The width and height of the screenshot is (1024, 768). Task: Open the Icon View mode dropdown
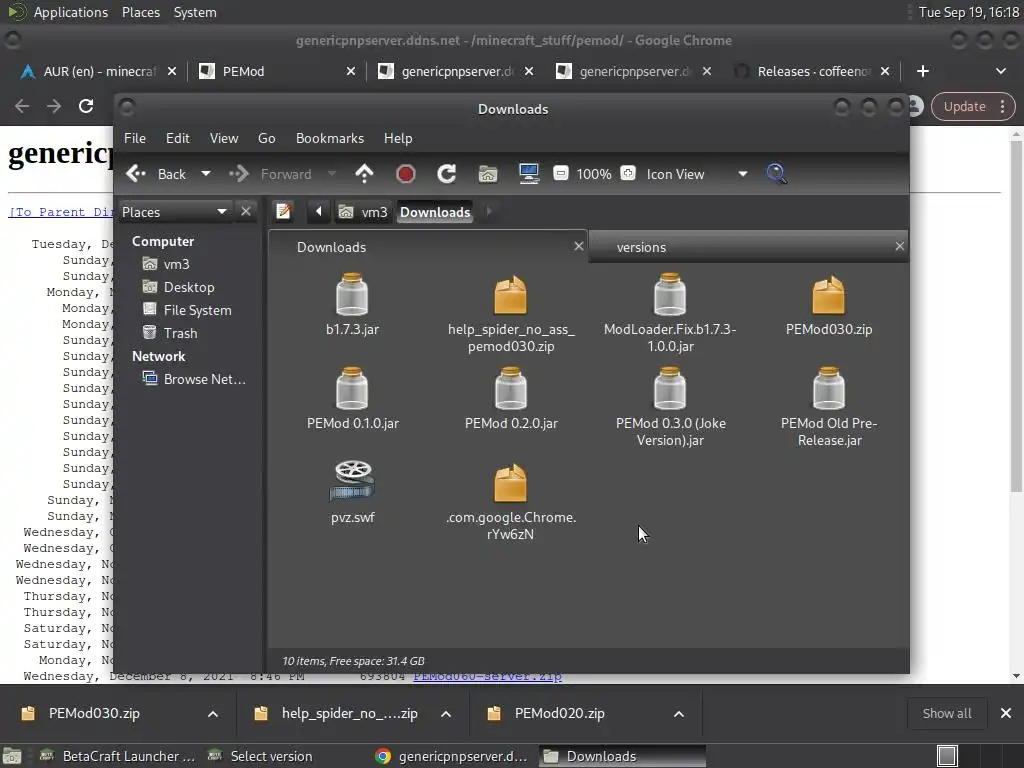tap(696, 174)
